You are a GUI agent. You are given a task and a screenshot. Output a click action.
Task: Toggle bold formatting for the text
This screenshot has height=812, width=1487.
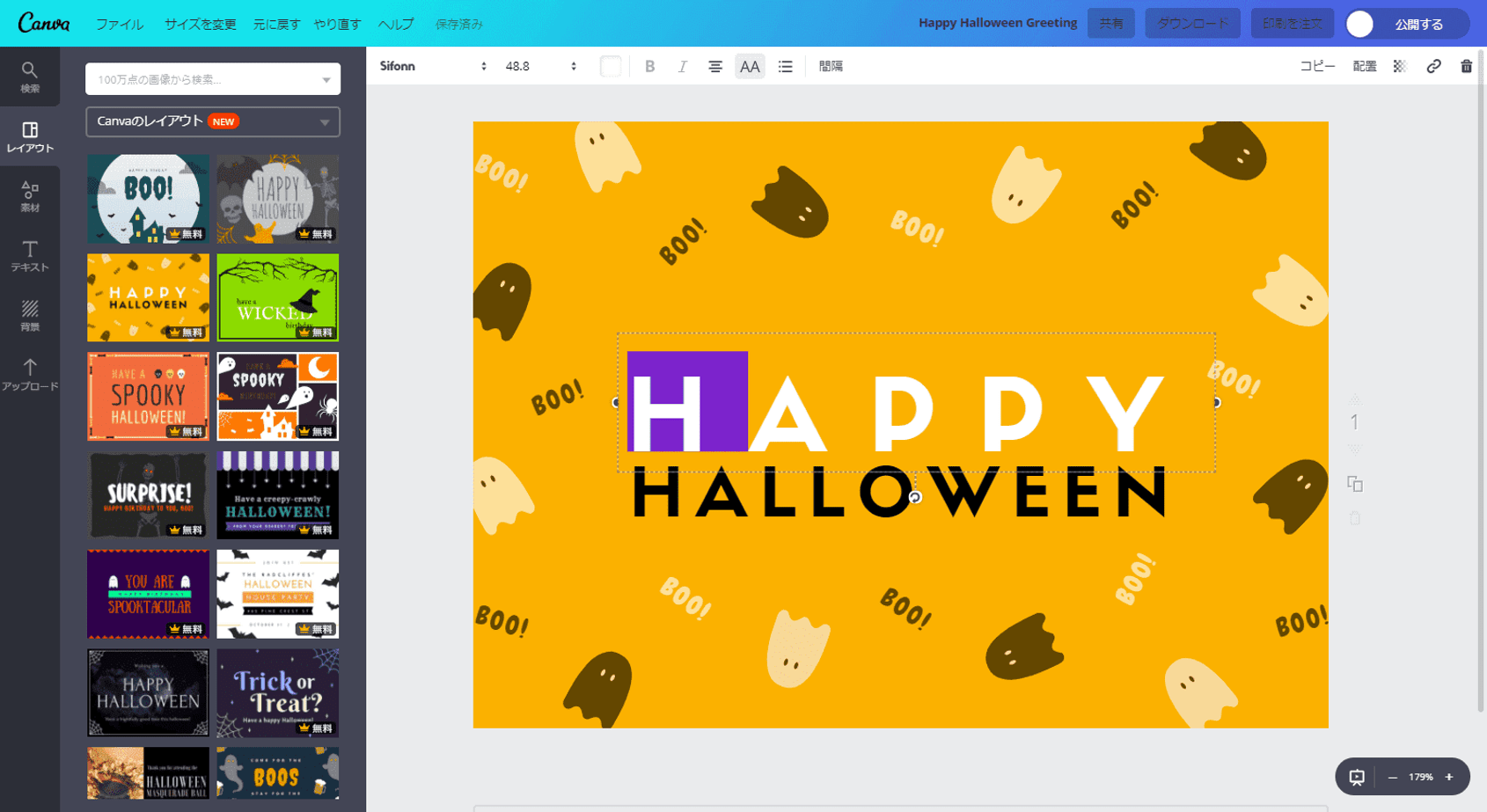coord(649,66)
